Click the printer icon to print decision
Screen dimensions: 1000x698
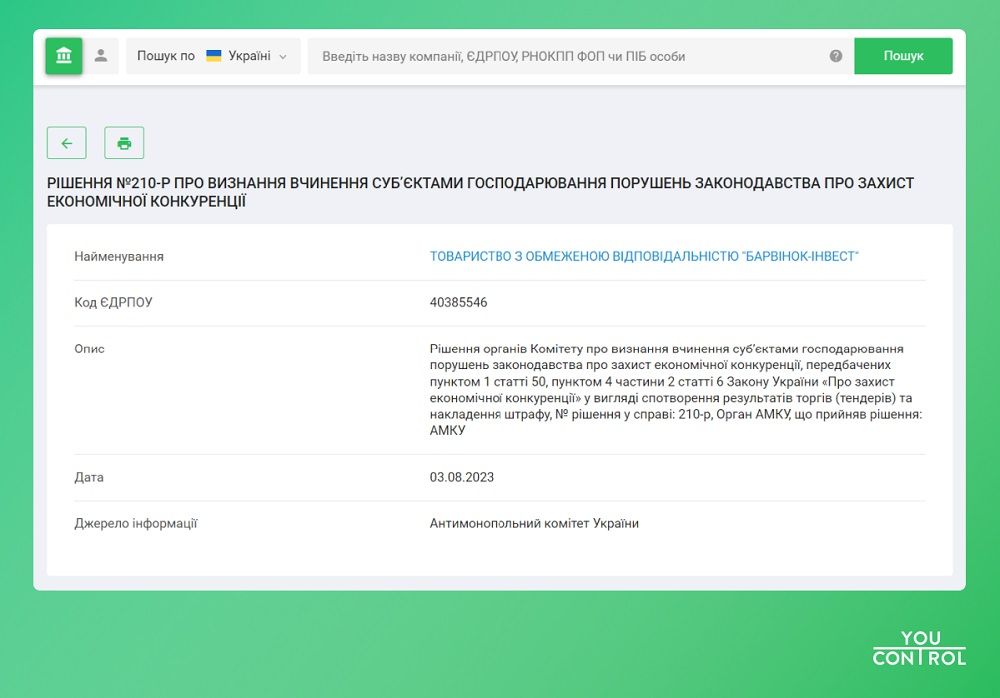point(124,142)
